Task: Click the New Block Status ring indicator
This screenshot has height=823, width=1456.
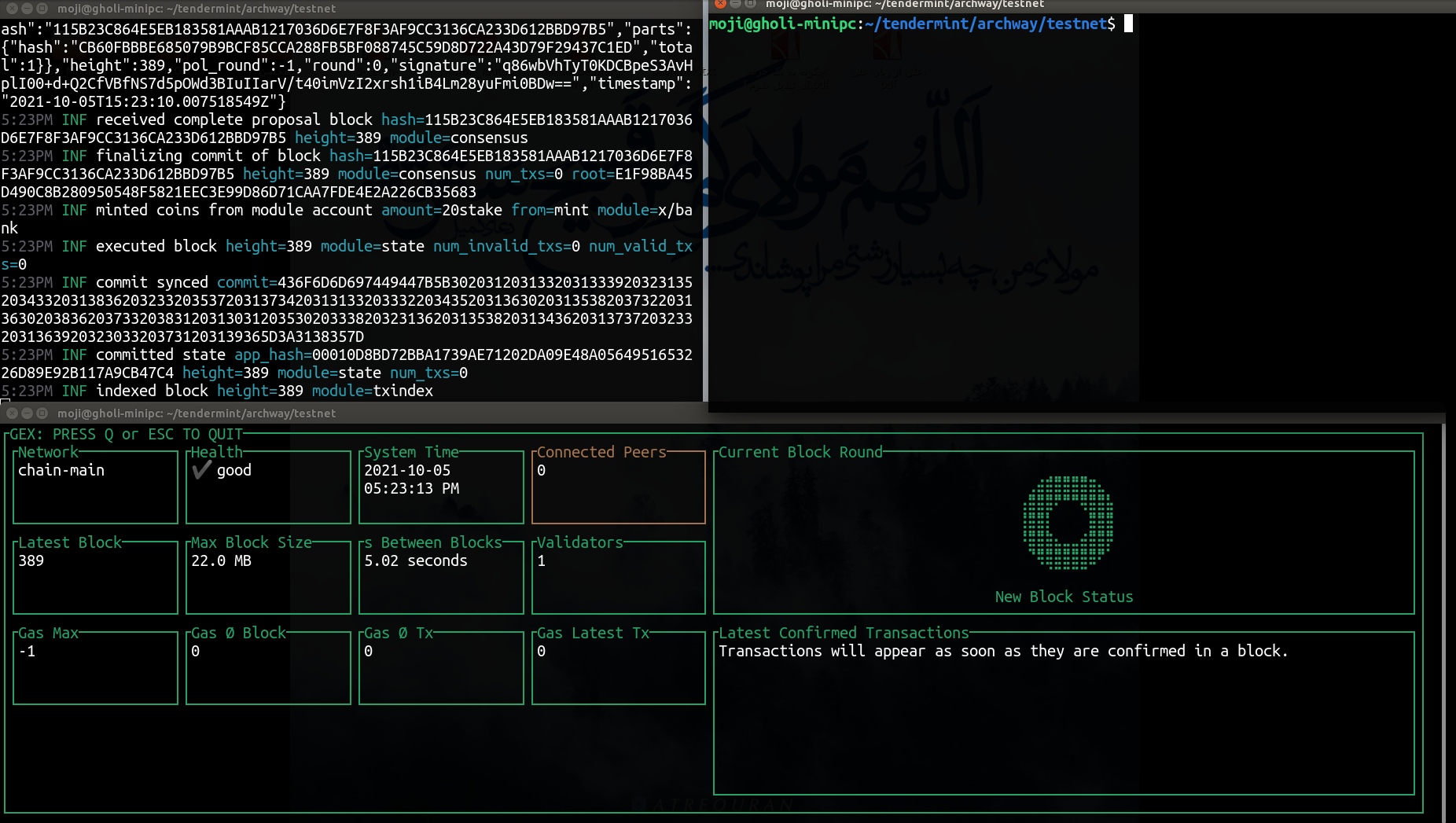Action: pyautogui.click(x=1068, y=522)
